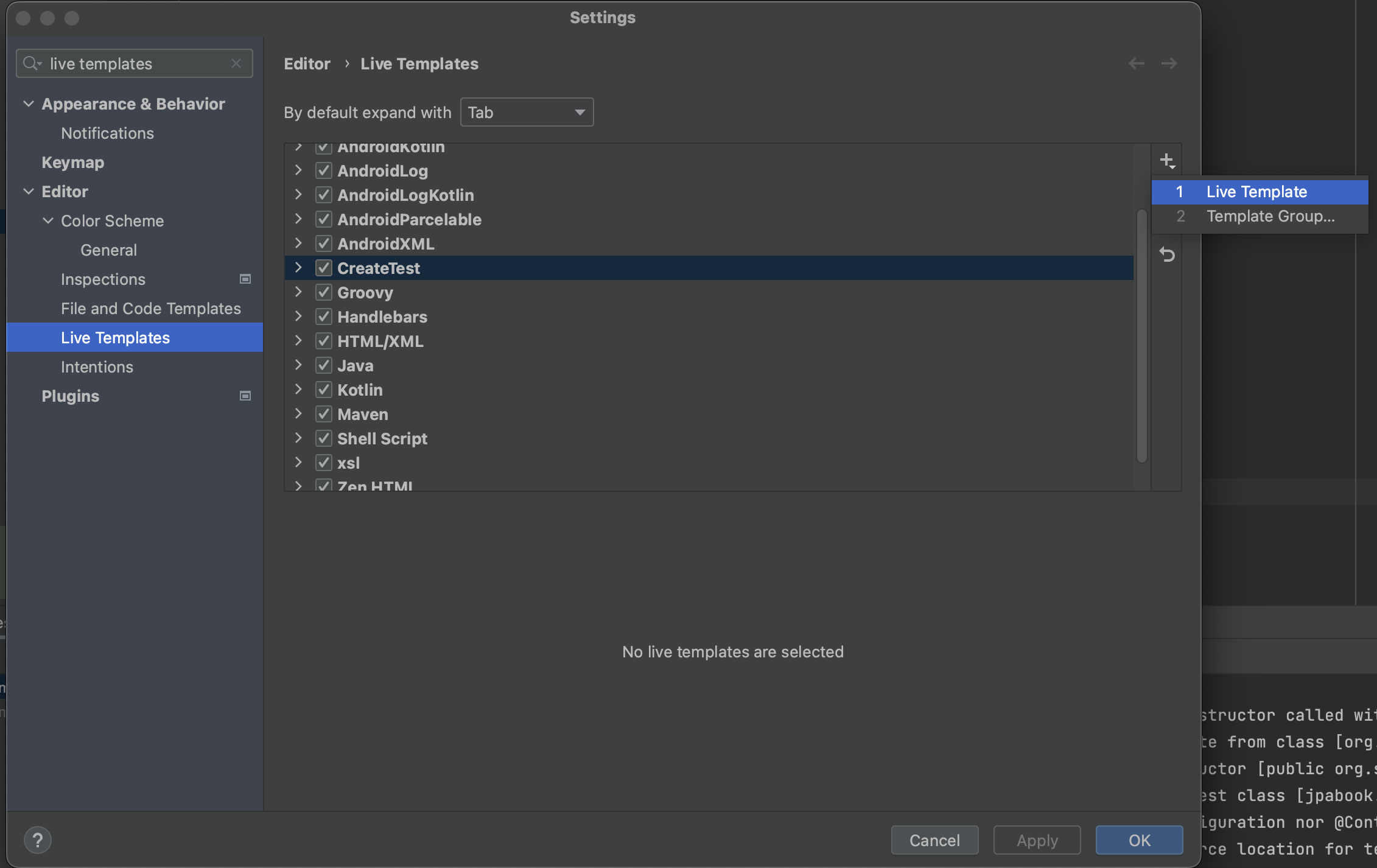Collapse the Color Scheme tree node
The height and width of the screenshot is (868, 1377).
pos(48,221)
